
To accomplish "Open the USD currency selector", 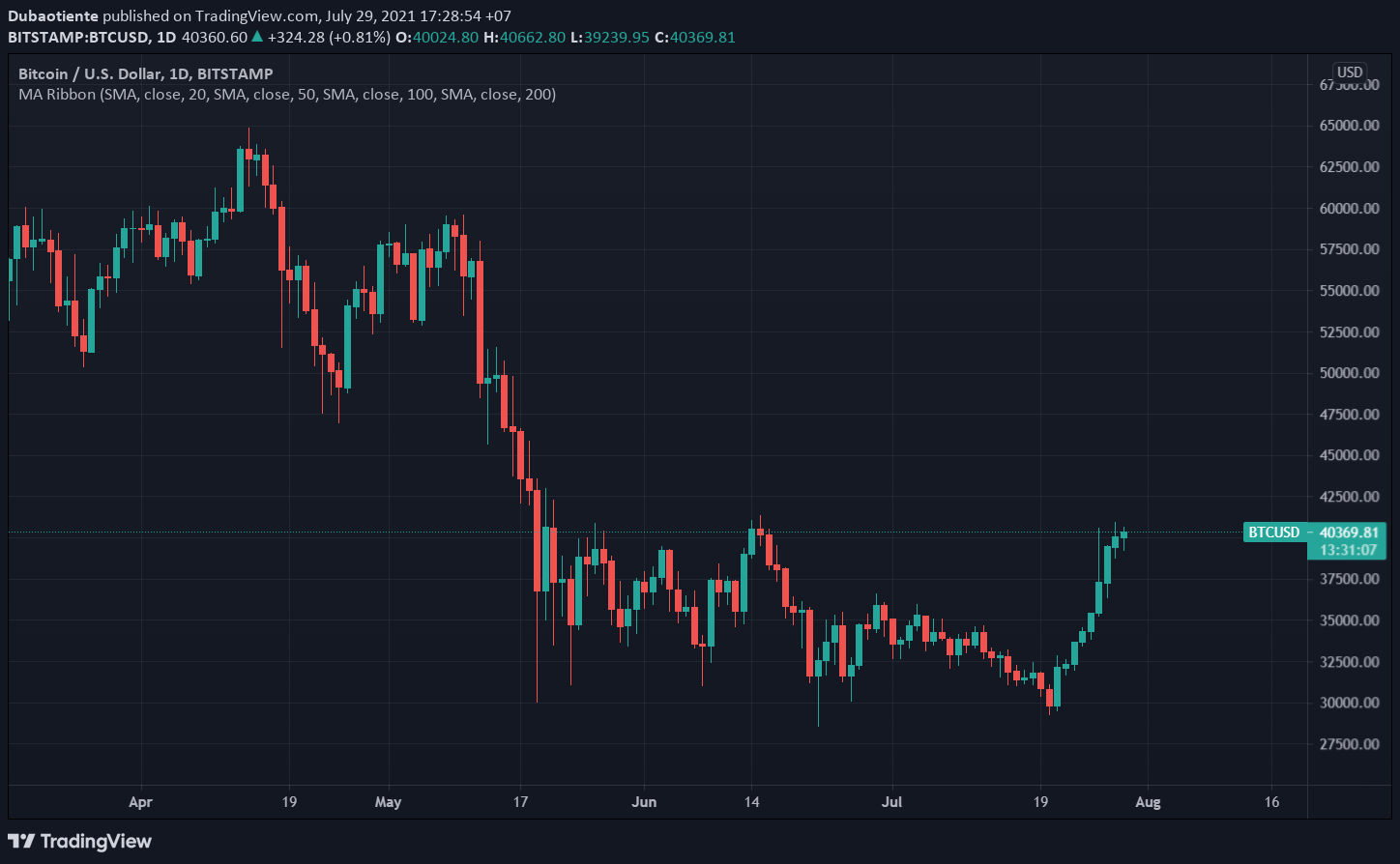I will [1349, 72].
